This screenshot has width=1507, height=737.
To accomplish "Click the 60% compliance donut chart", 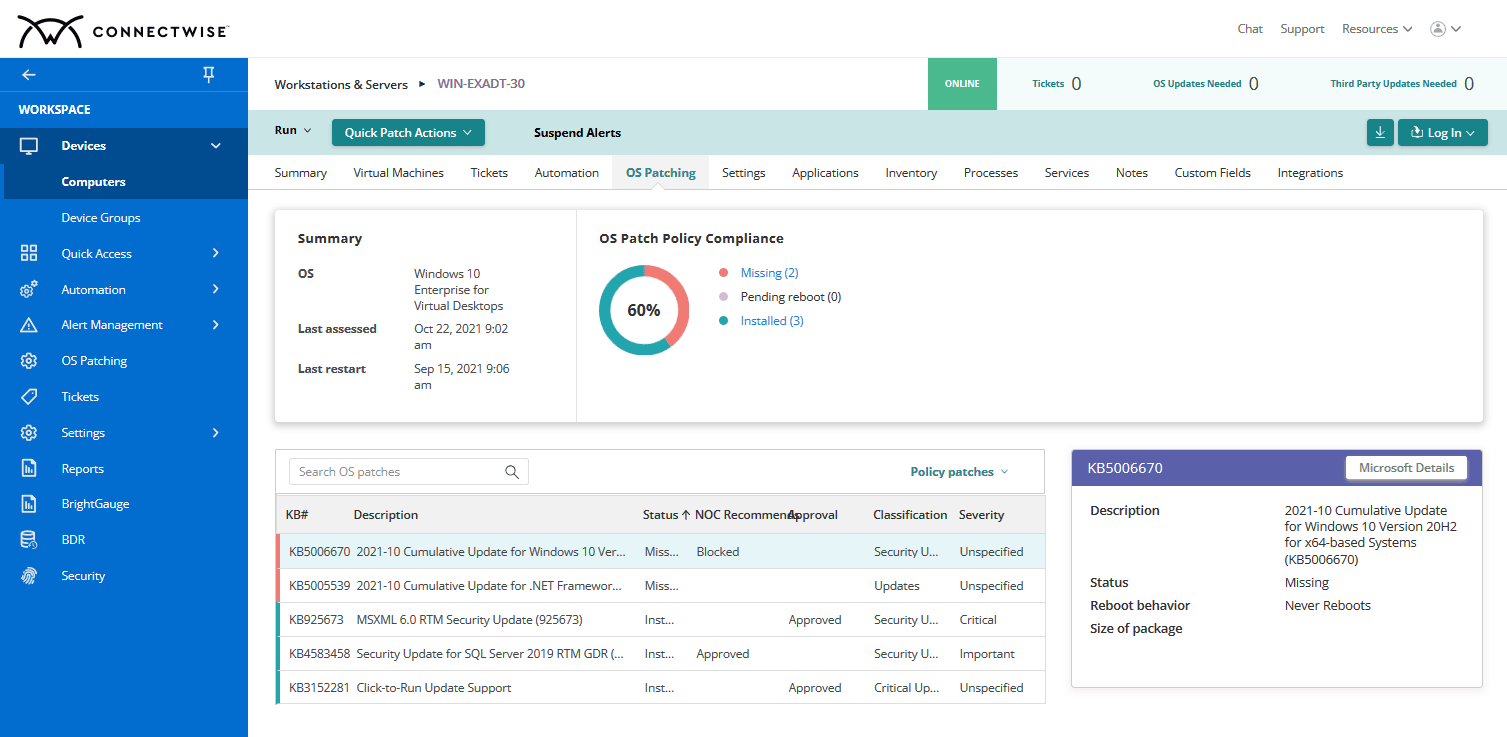I will (644, 311).
